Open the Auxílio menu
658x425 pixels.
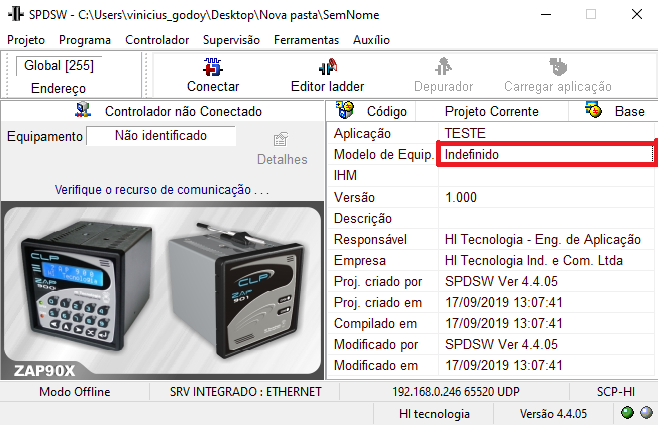371,40
